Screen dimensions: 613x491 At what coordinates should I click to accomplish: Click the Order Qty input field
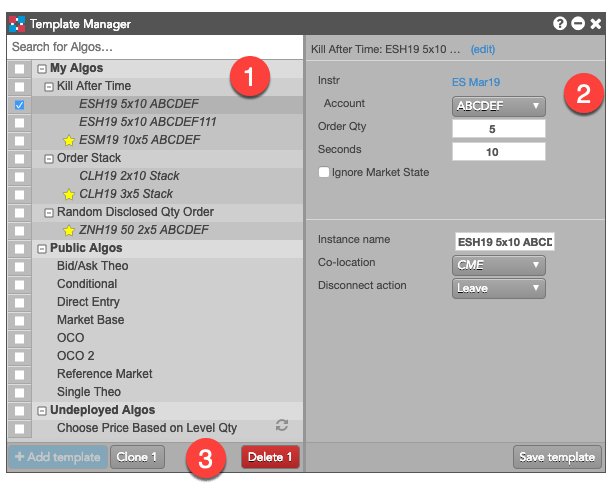pyautogui.click(x=498, y=129)
